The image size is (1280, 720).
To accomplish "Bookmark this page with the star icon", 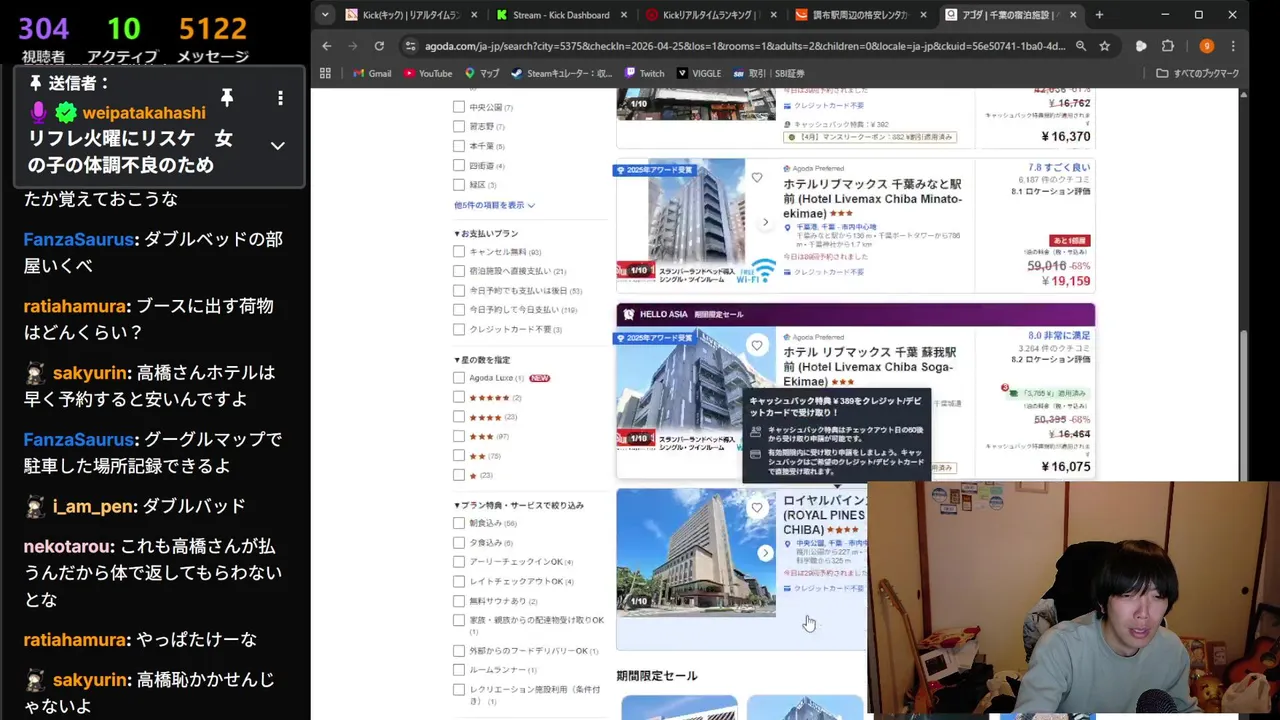I will (x=1104, y=46).
